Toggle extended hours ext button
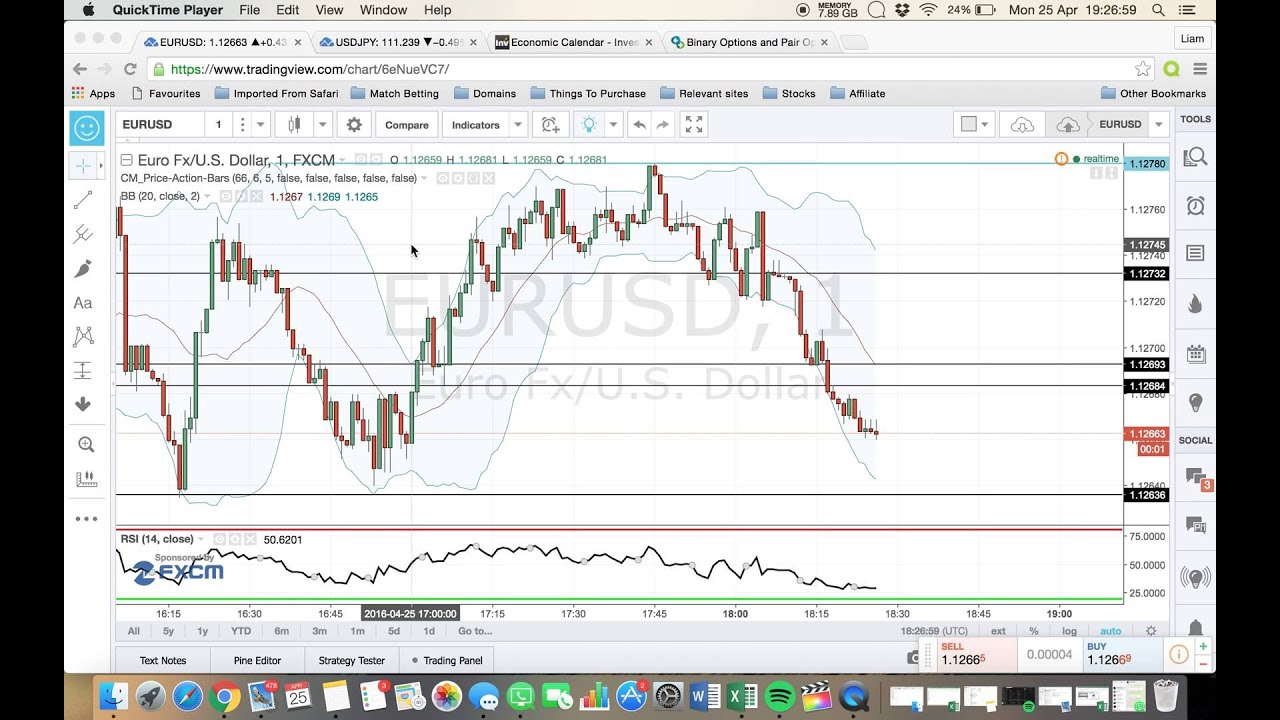Screen dimensions: 1280x720 tap(998, 631)
